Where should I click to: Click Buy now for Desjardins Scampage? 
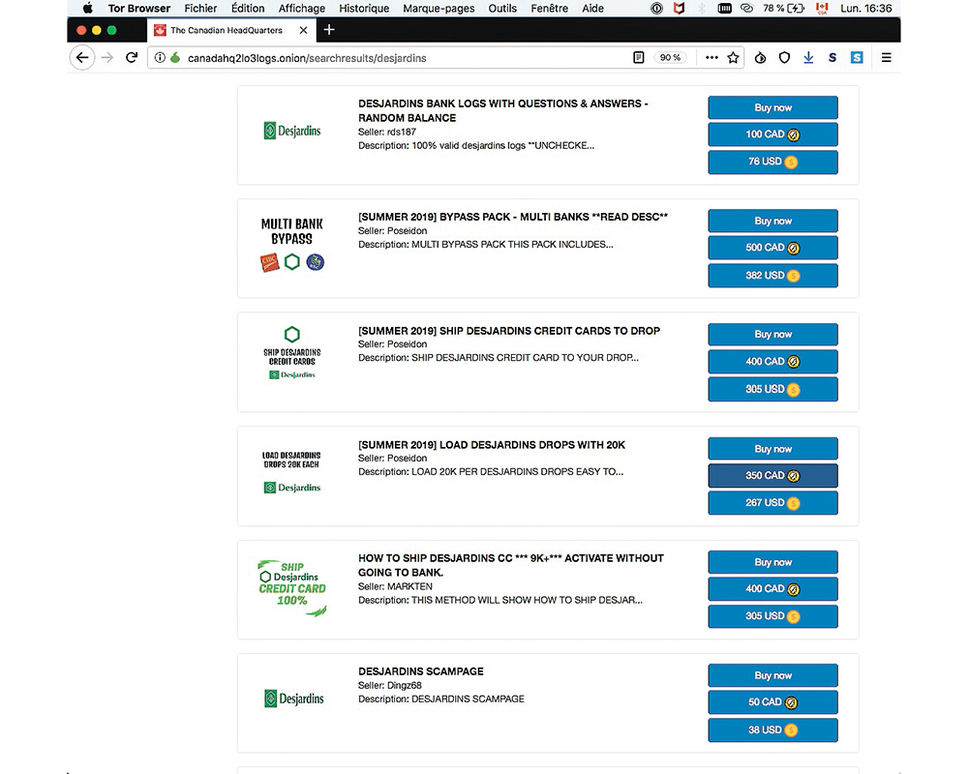[x=773, y=675]
